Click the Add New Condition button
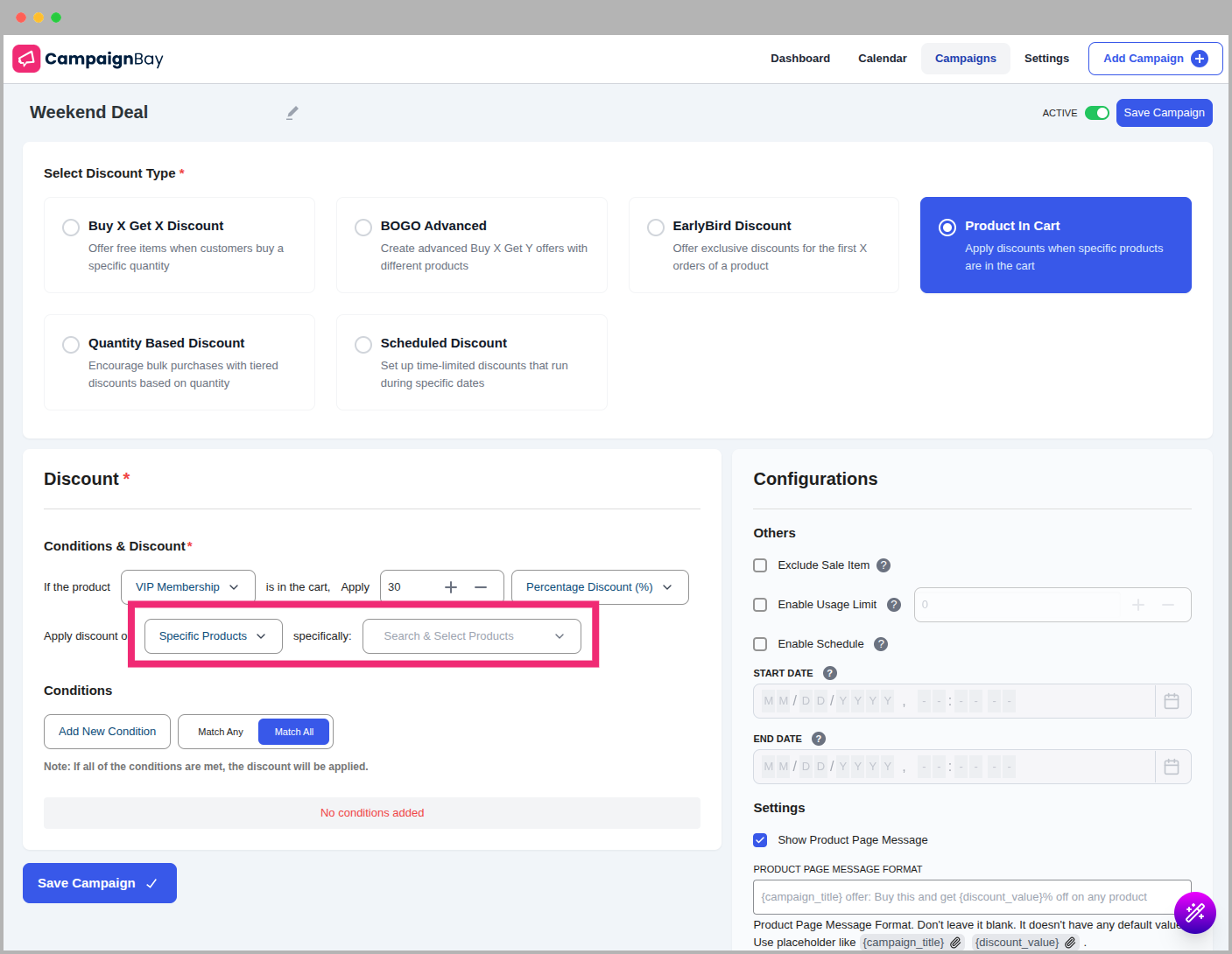This screenshot has width=1232, height=954. (107, 732)
